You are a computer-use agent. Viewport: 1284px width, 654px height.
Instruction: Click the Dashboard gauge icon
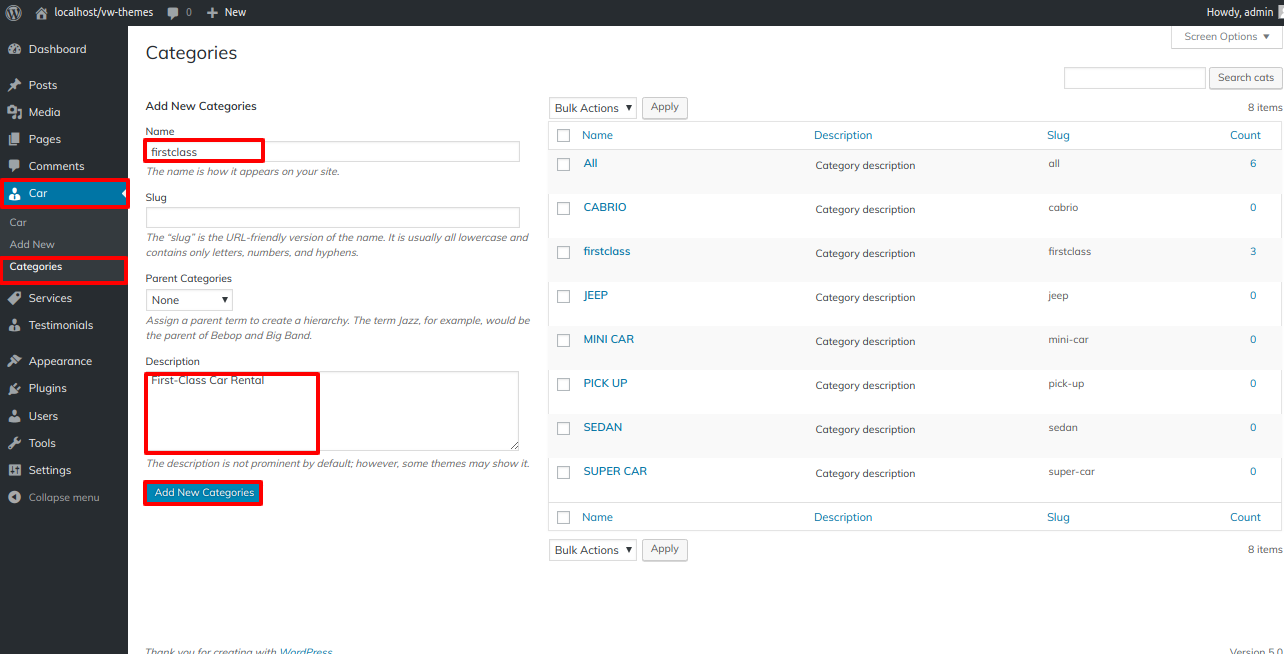(x=14, y=49)
